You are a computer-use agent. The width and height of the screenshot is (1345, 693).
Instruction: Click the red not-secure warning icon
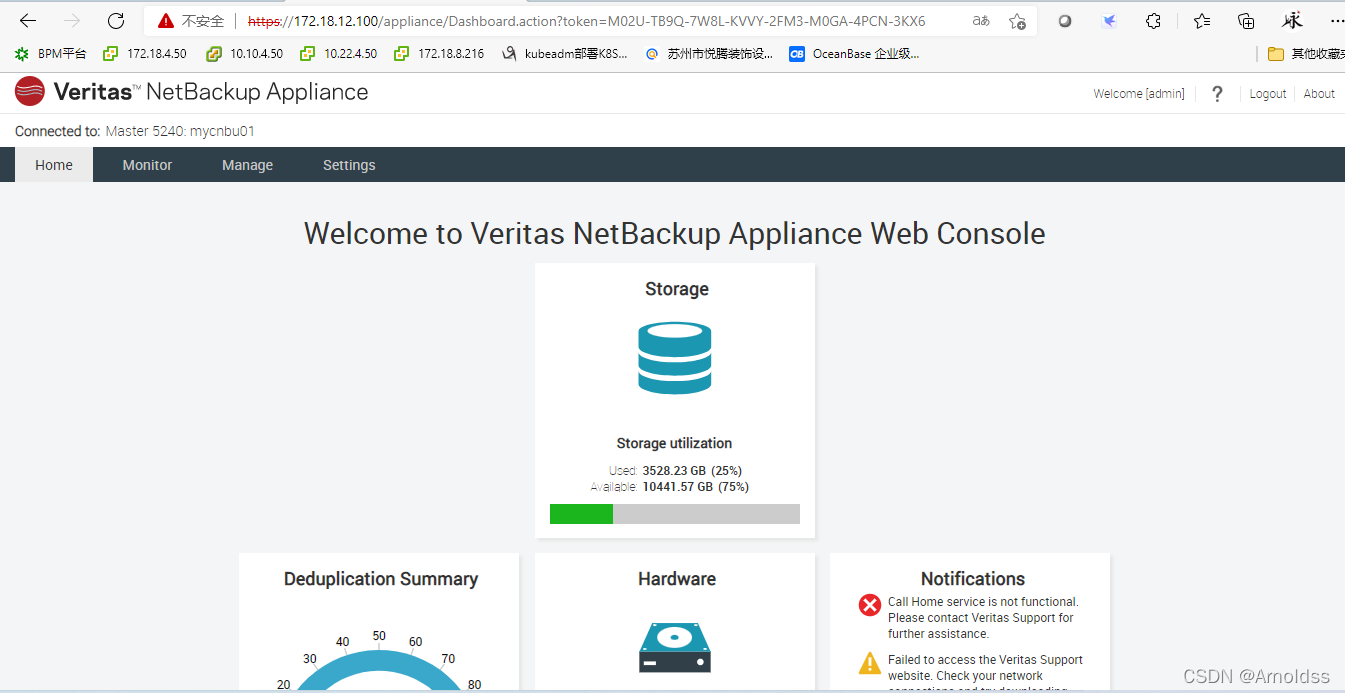(x=166, y=21)
